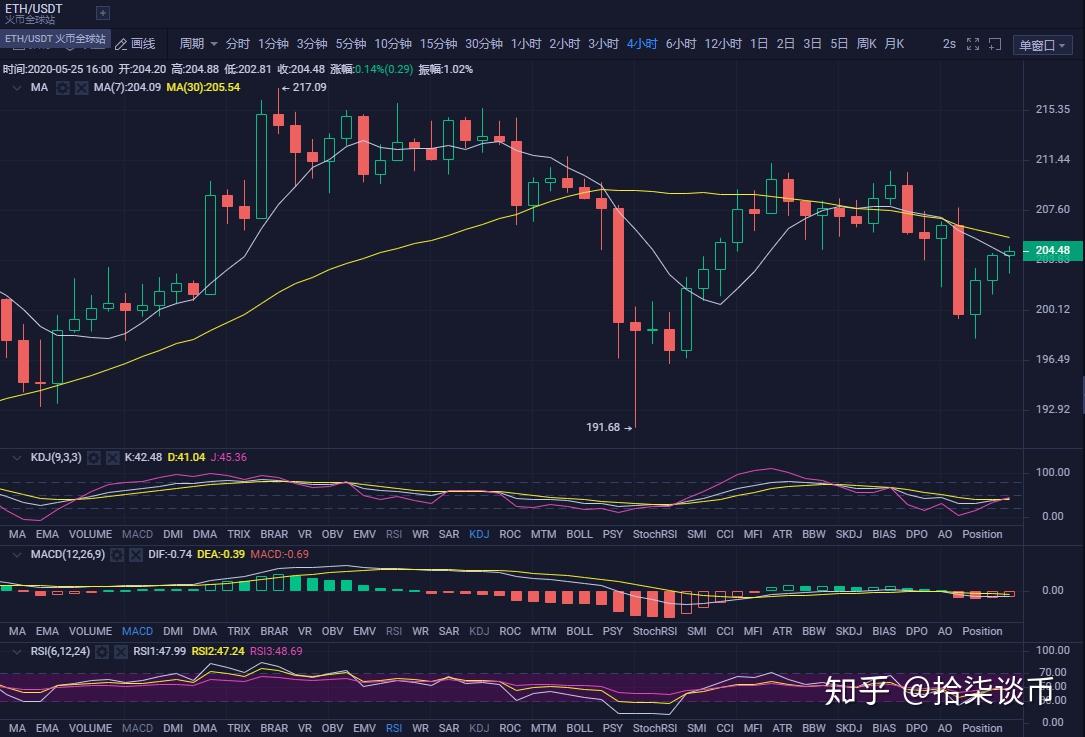Select the 2小时 timeframe
This screenshot has width=1085, height=737.
click(565, 44)
